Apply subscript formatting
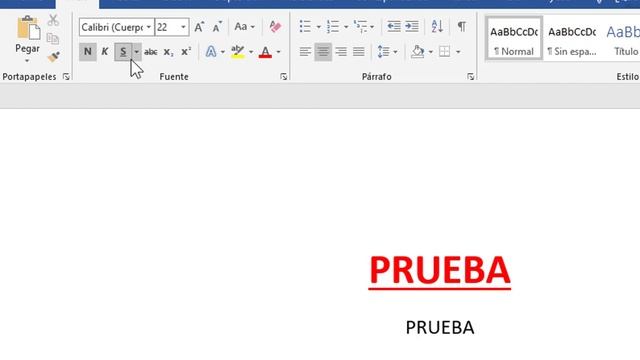The width and height of the screenshot is (640, 360). point(168,52)
